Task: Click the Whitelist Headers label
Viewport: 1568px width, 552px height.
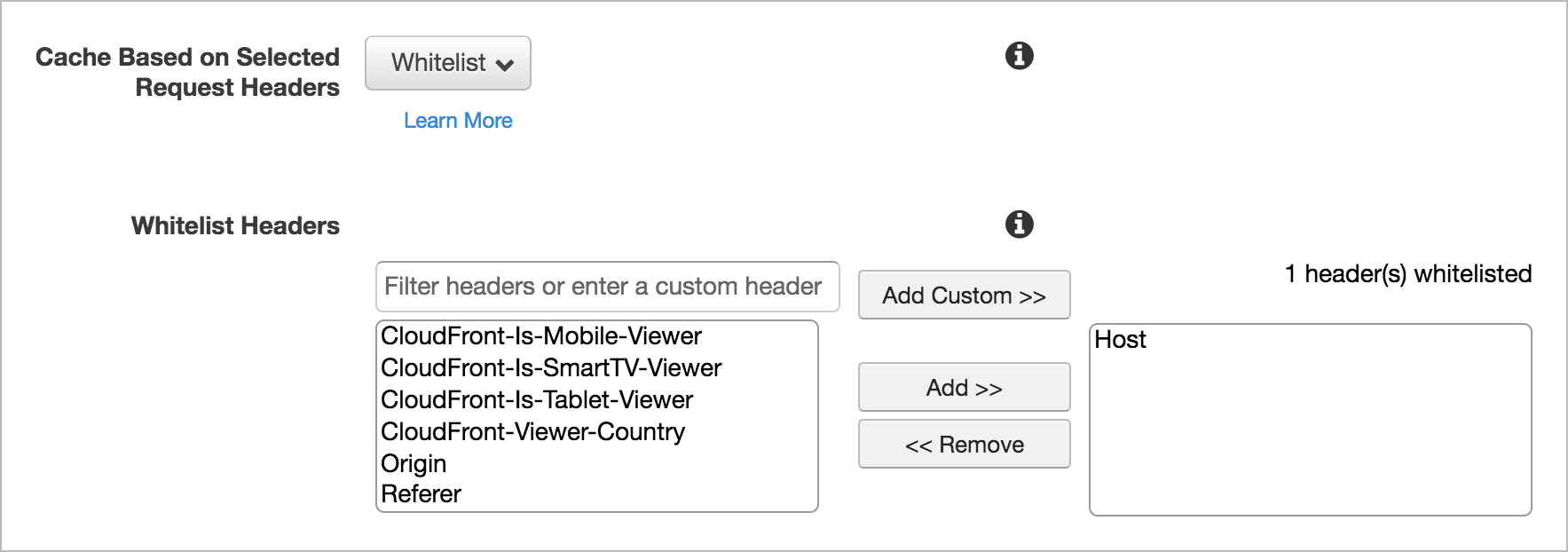Action: point(235,225)
